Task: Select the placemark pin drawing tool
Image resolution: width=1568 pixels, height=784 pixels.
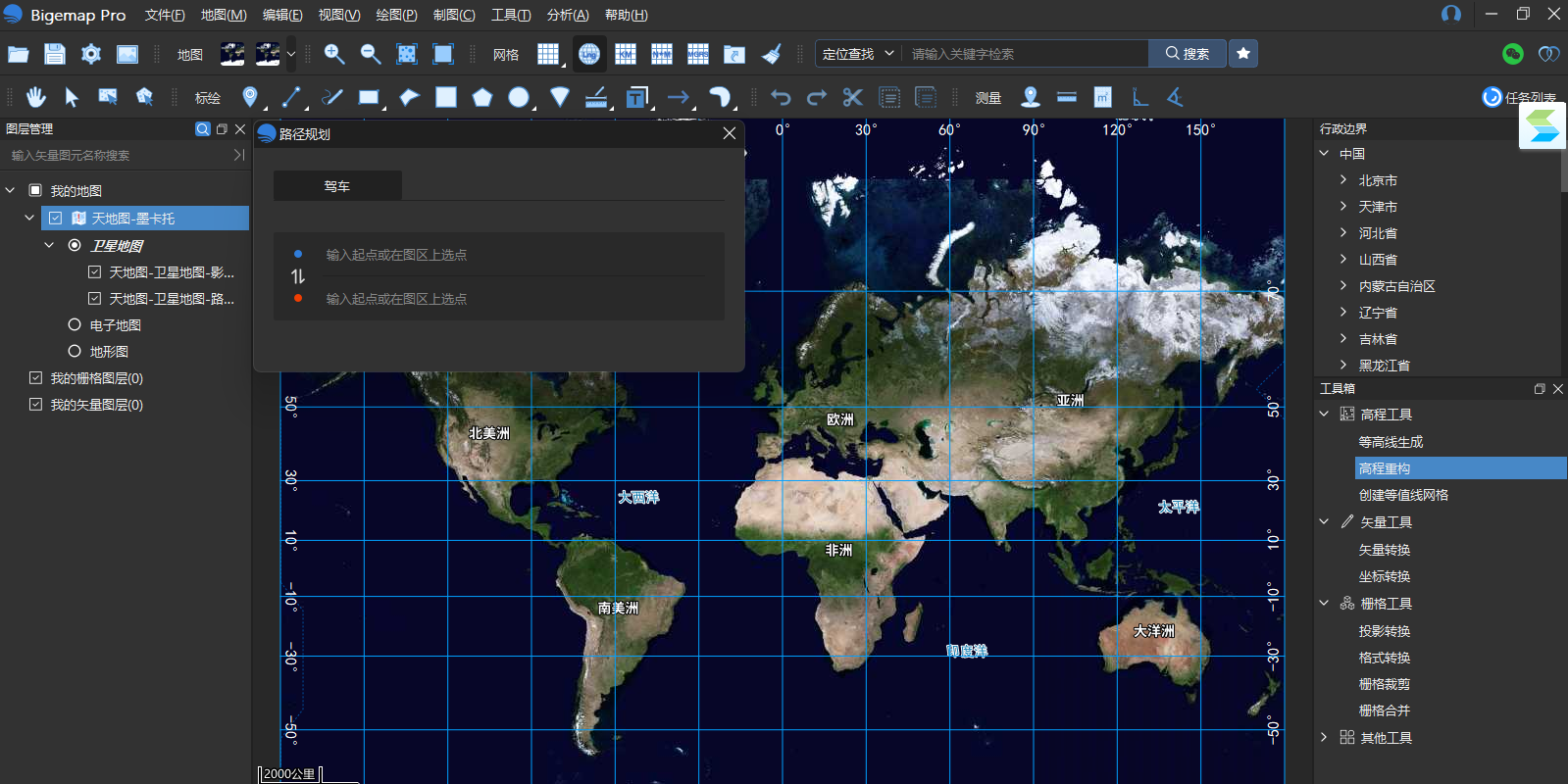Action: 250,97
